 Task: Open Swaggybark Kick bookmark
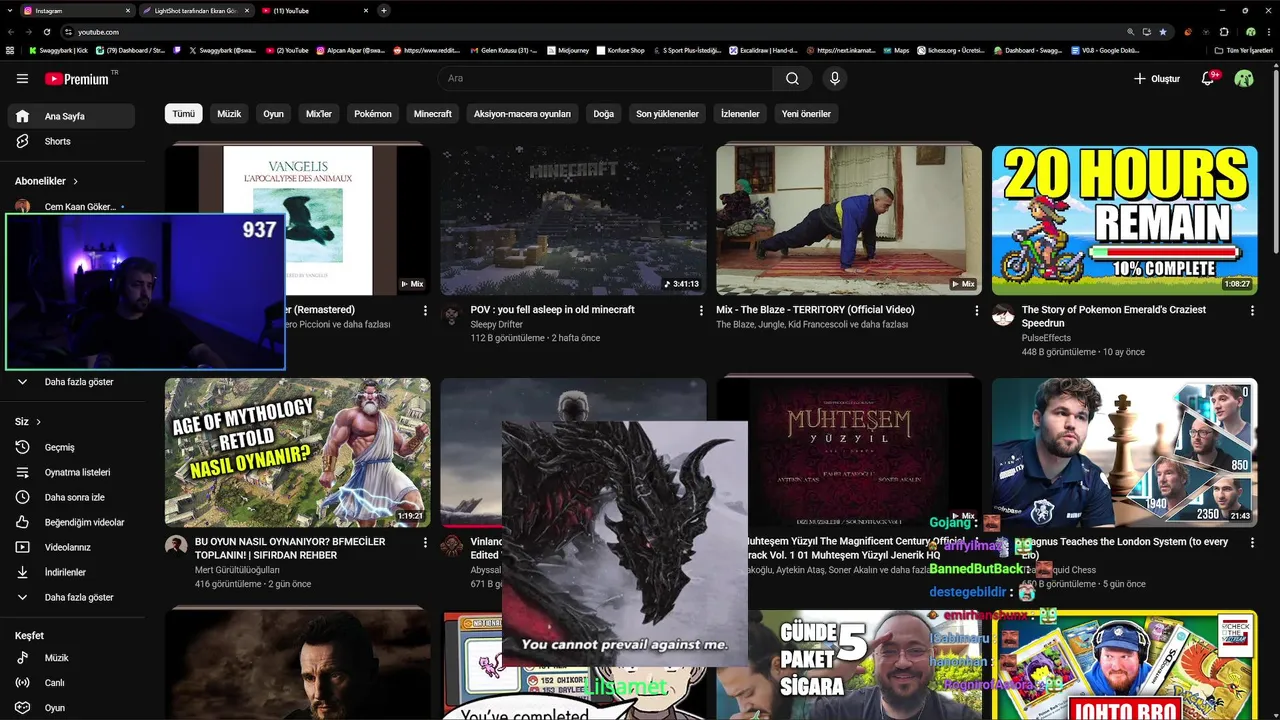click(x=57, y=50)
